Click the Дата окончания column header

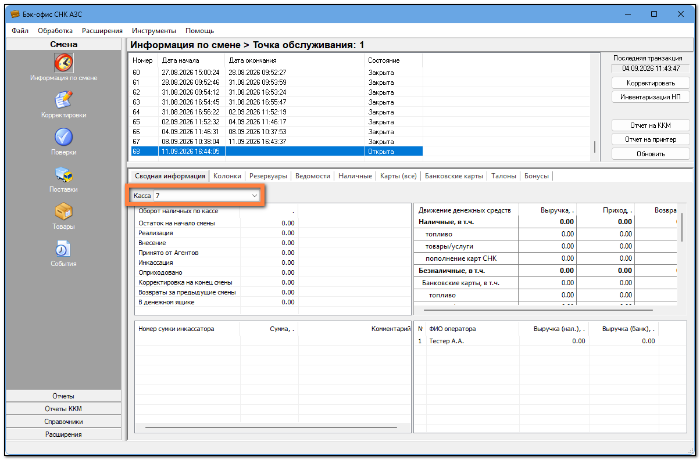tap(294, 60)
